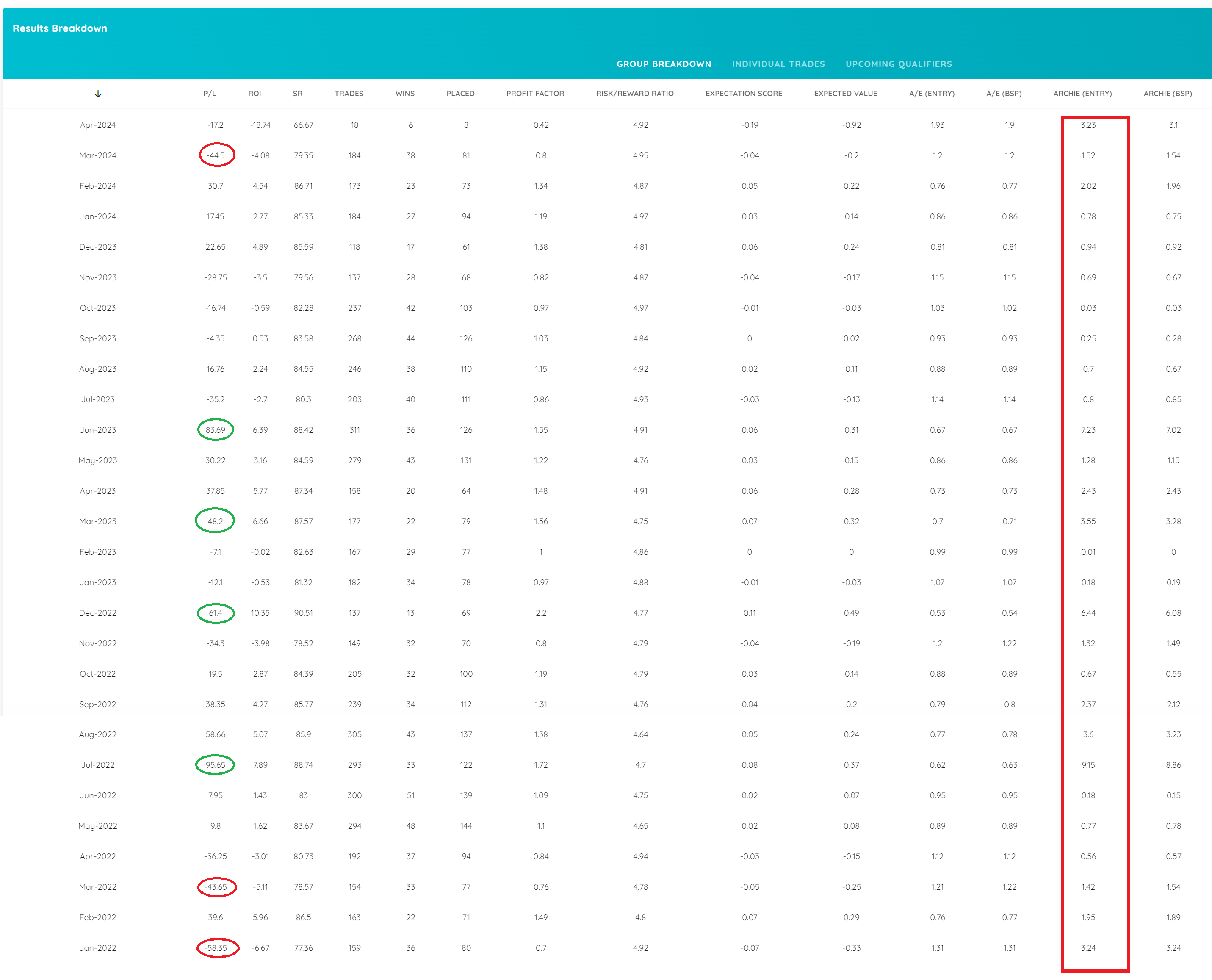Viewport: 1212px width, 980px height.
Task: Select the Nov-2022 row label
Action: click(98, 644)
